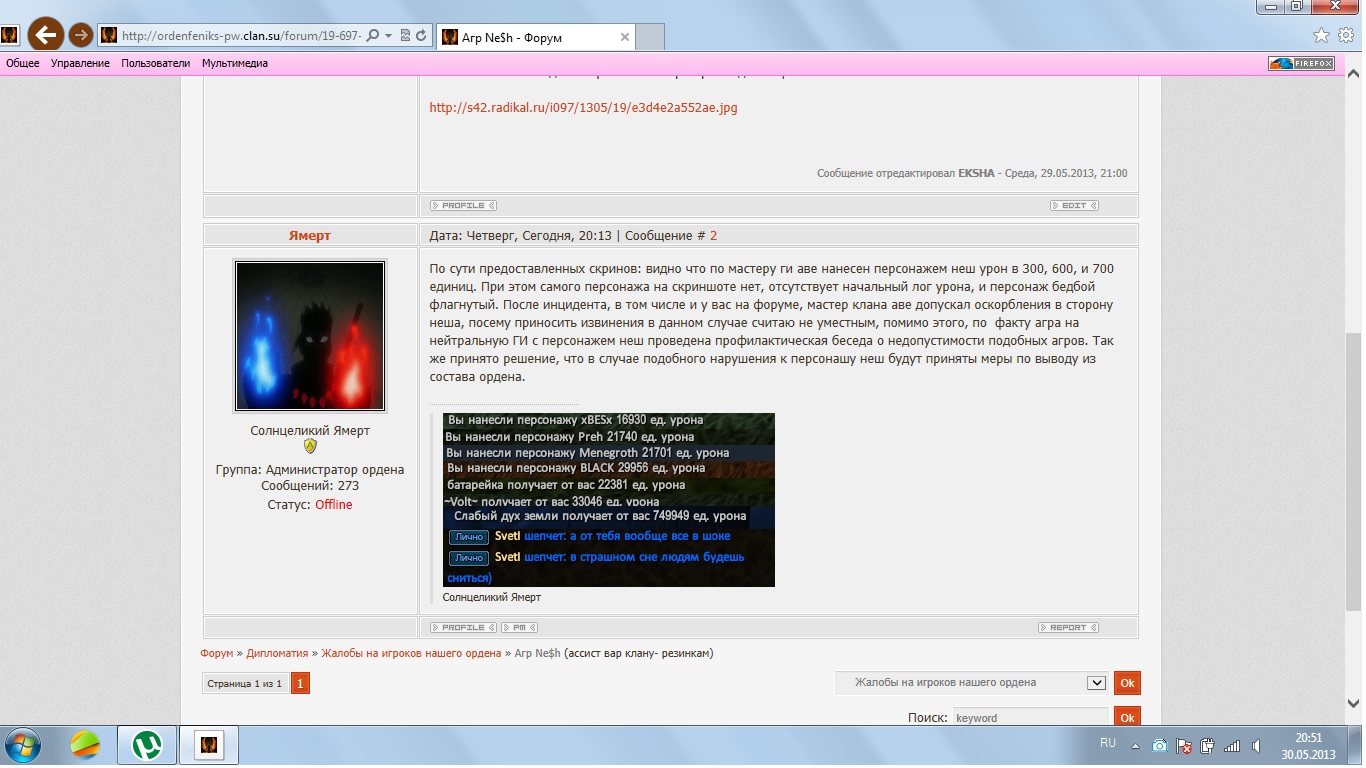Launch uTorrent from the taskbar
The height and width of the screenshot is (768, 1366).
(148, 745)
